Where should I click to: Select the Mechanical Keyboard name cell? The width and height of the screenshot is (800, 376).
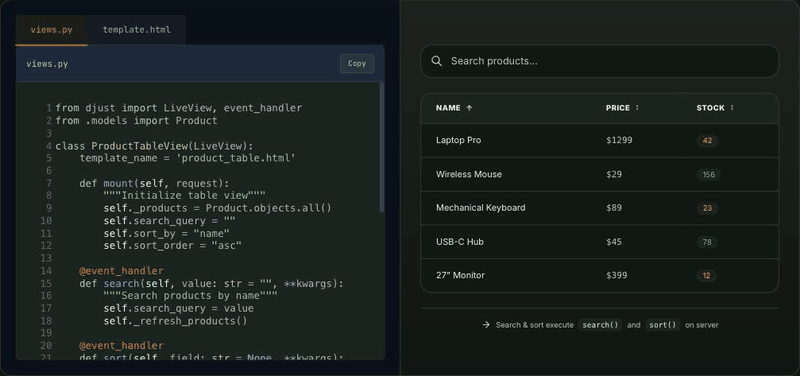[x=481, y=208]
